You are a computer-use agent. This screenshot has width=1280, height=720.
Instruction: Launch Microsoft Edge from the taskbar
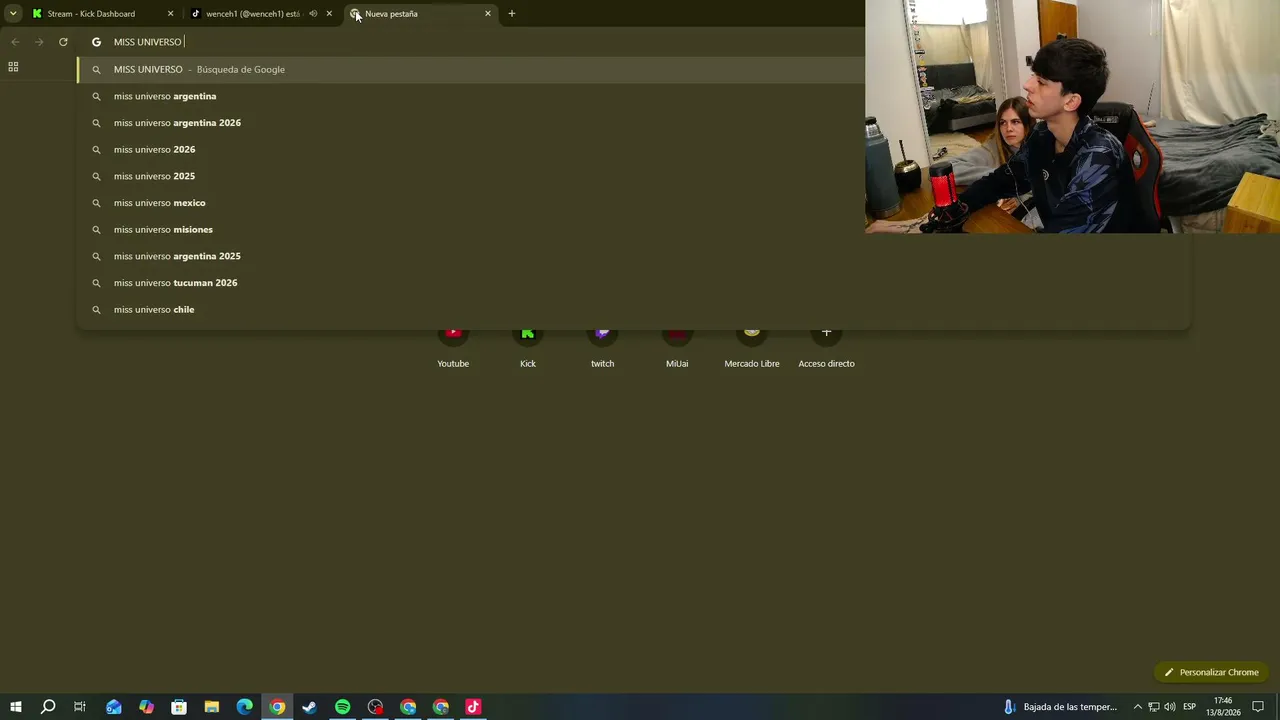(x=245, y=707)
